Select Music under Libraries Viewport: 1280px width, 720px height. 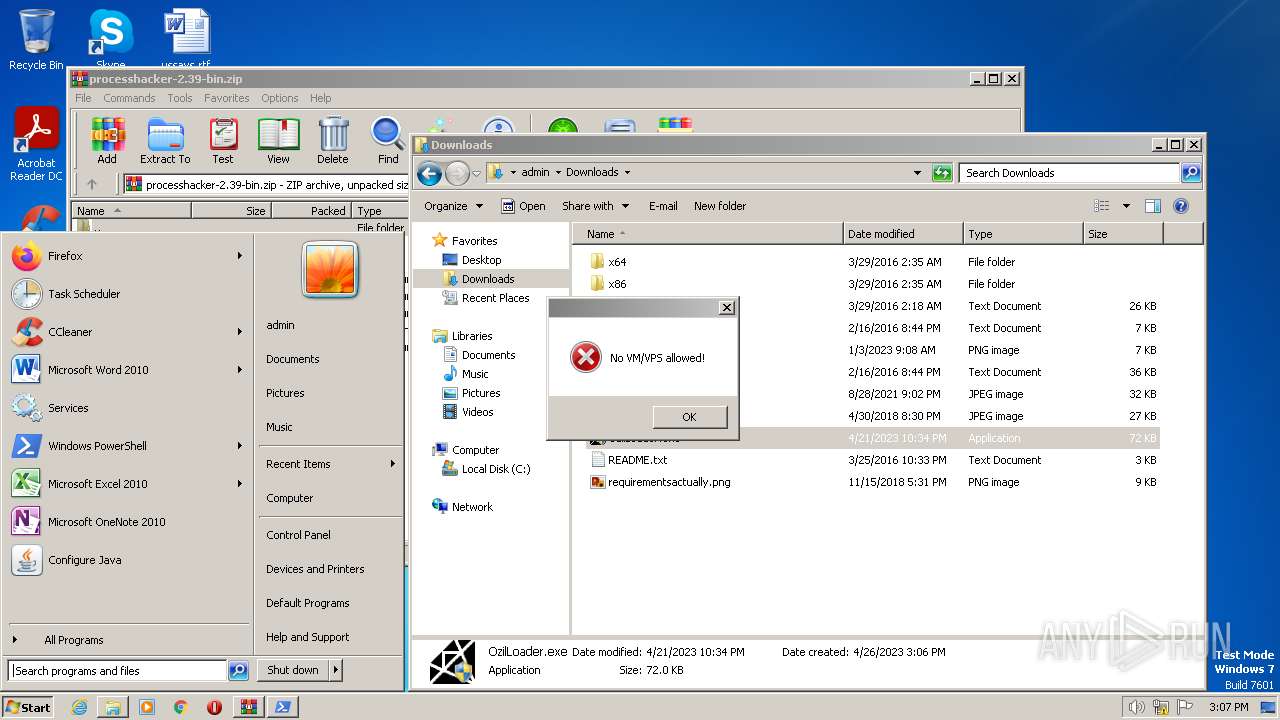coord(475,374)
